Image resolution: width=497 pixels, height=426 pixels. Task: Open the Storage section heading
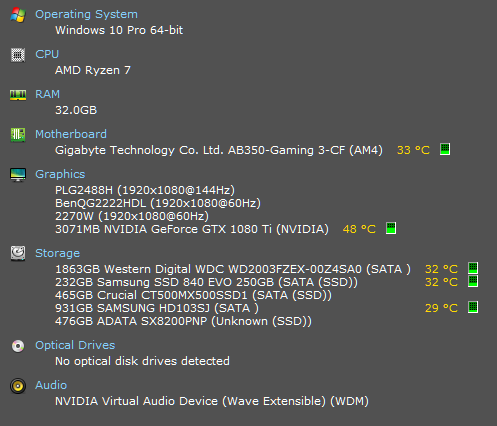(x=58, y=253)
